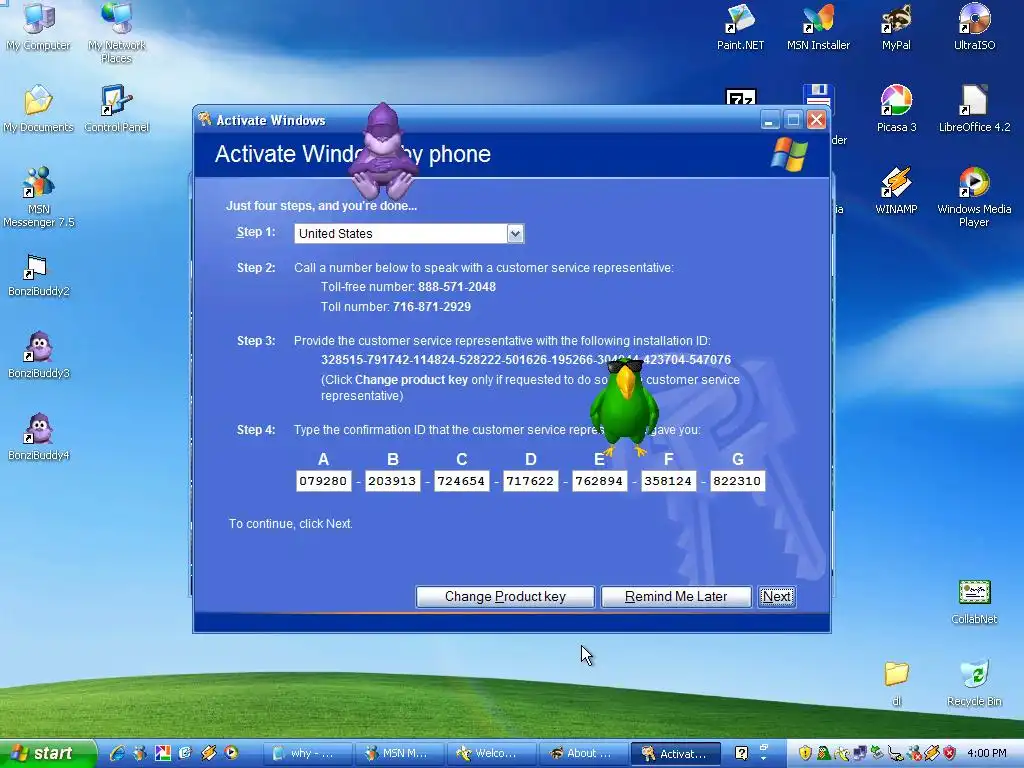Screen dimensions: 1024x768
Task: Select the MSN Messenger 7.5 desktop icon
Action: click(39, 196)
